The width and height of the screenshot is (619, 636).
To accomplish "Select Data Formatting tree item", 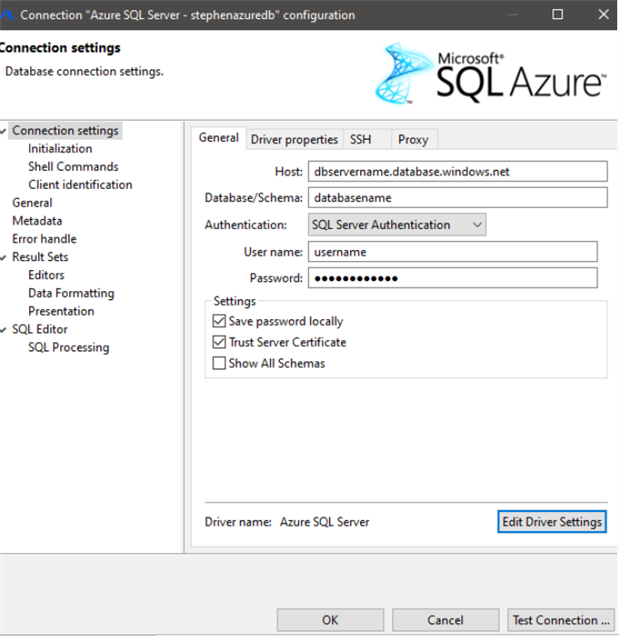I will coord(71,293).
